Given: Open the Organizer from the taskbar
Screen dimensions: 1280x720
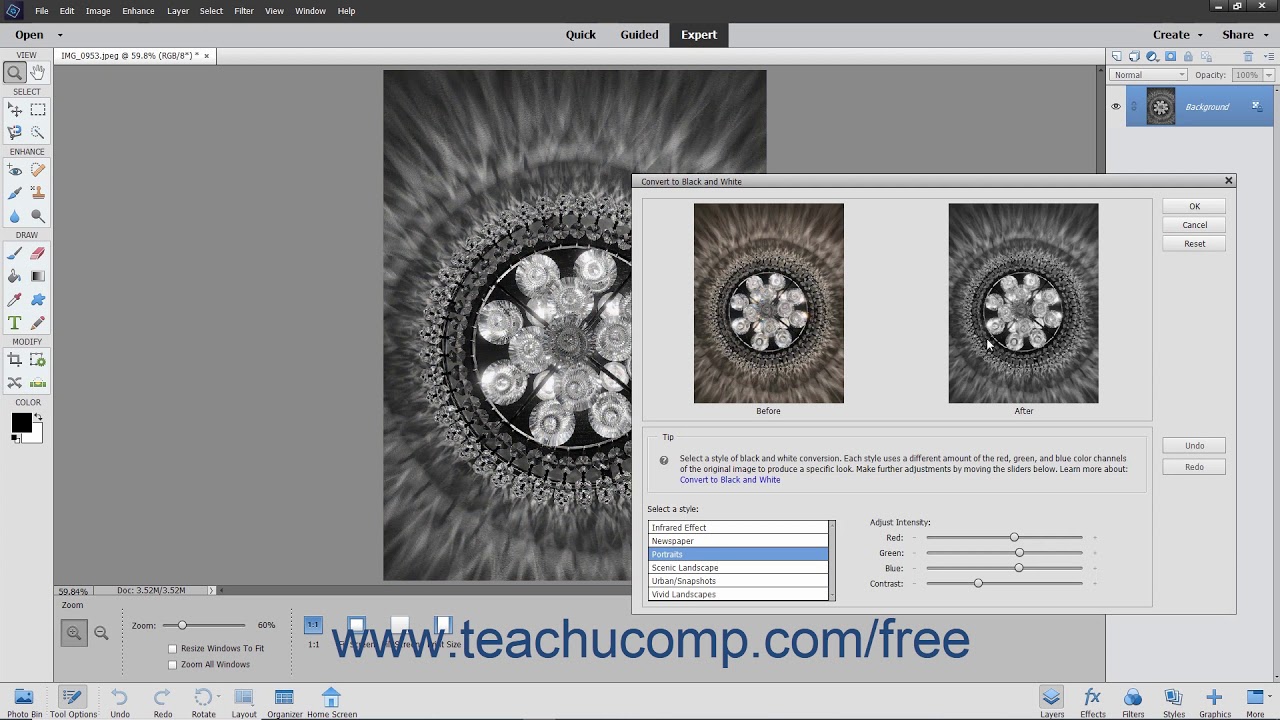Looking at the screenshot, I should [284, 702].
